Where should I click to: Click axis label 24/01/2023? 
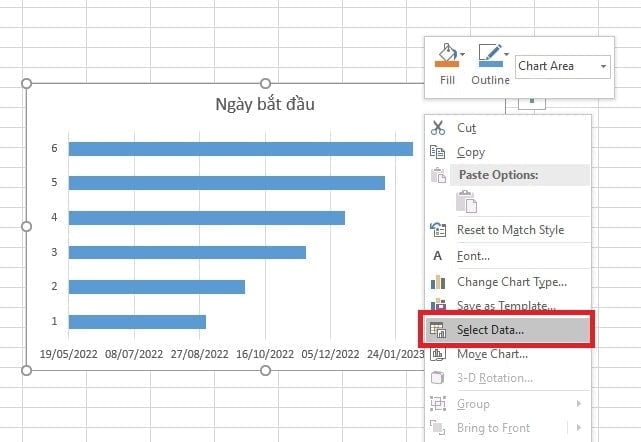[395, 354]
